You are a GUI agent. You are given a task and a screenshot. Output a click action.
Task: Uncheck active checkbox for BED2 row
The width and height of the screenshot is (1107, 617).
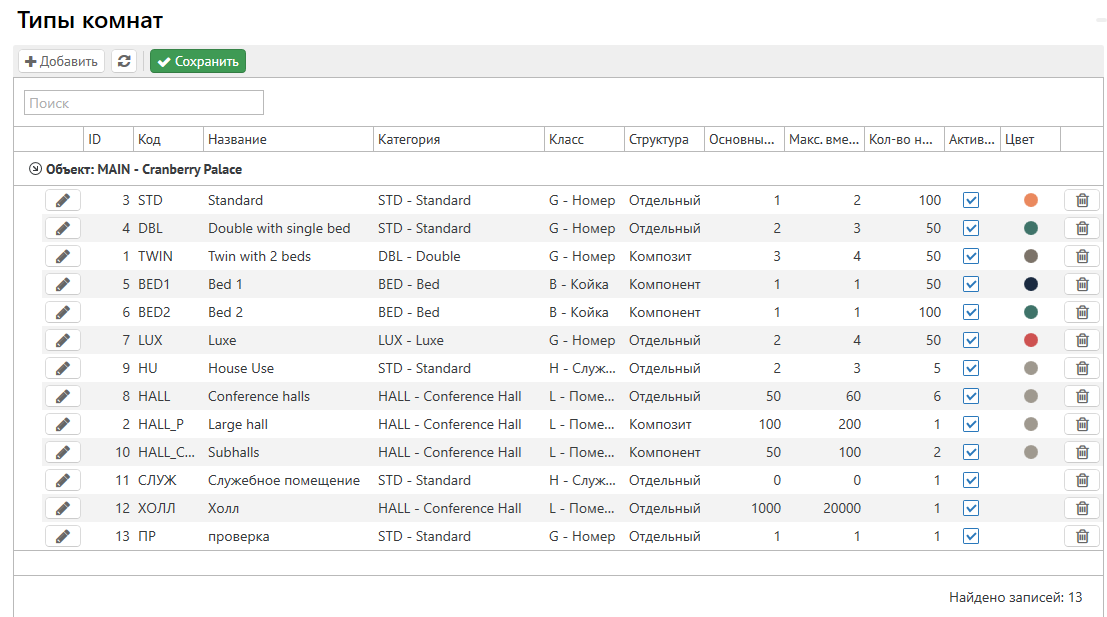[x=970, y=312]
